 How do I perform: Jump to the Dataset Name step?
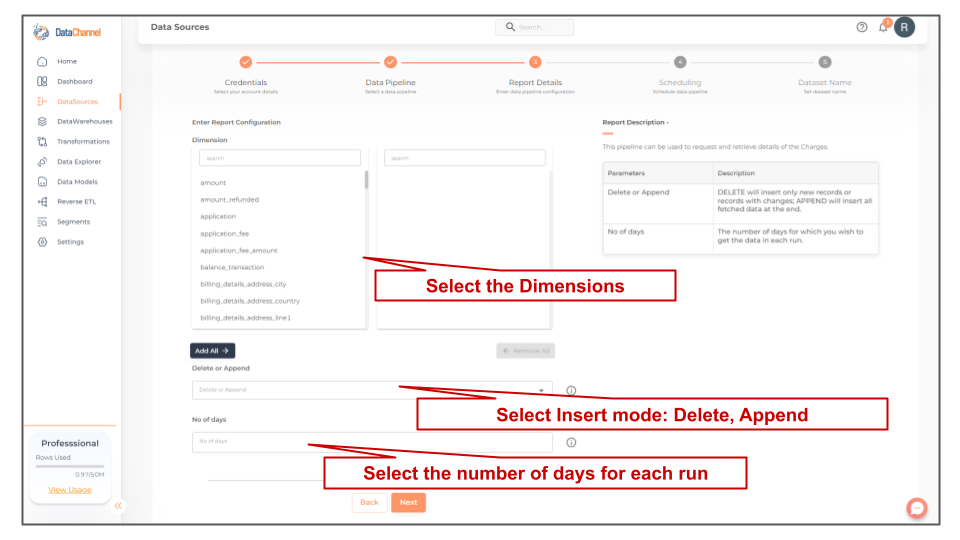(x=825, y=62)
